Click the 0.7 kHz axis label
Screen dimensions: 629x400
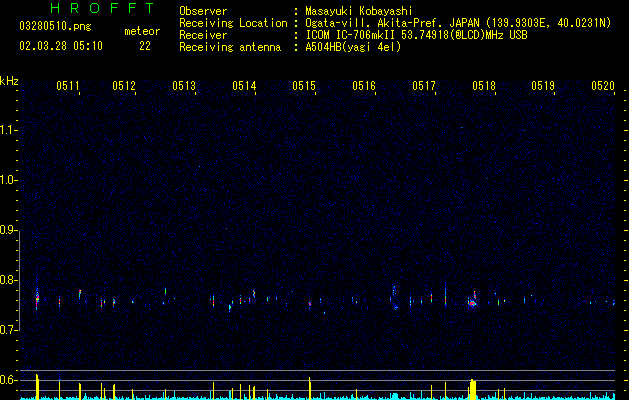pyautogui.click(x=8, y=330)
